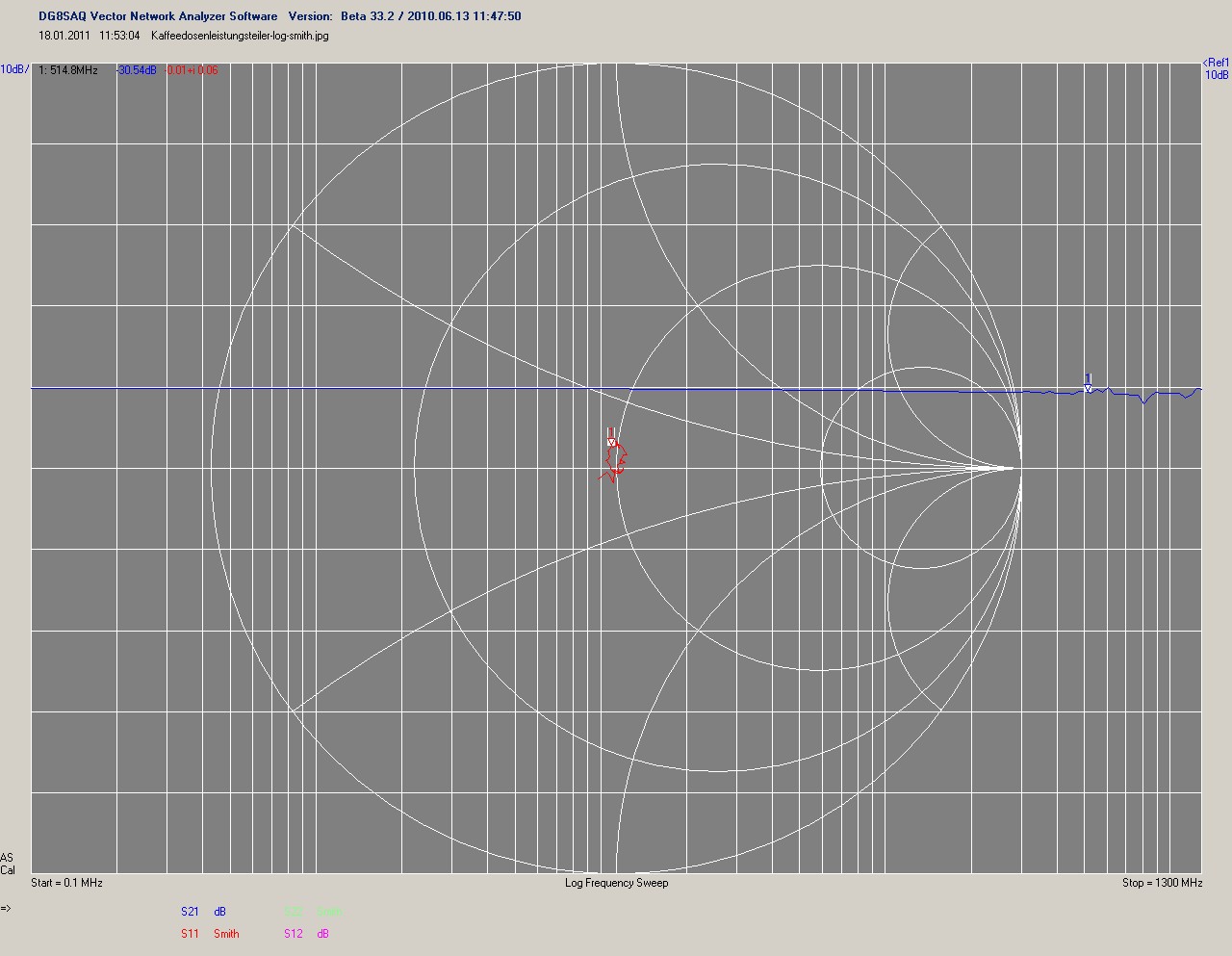Open the Smith format selector next to S11

(x=226, y=933)
